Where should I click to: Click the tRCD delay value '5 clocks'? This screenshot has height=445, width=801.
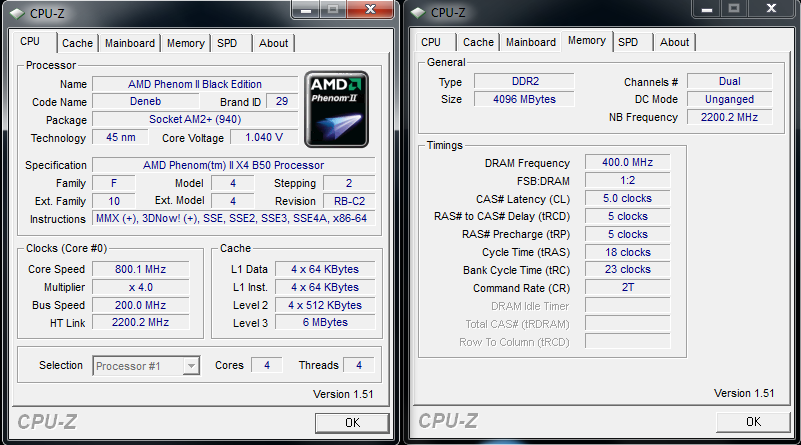pyautogui.click(x=627, y=216)
